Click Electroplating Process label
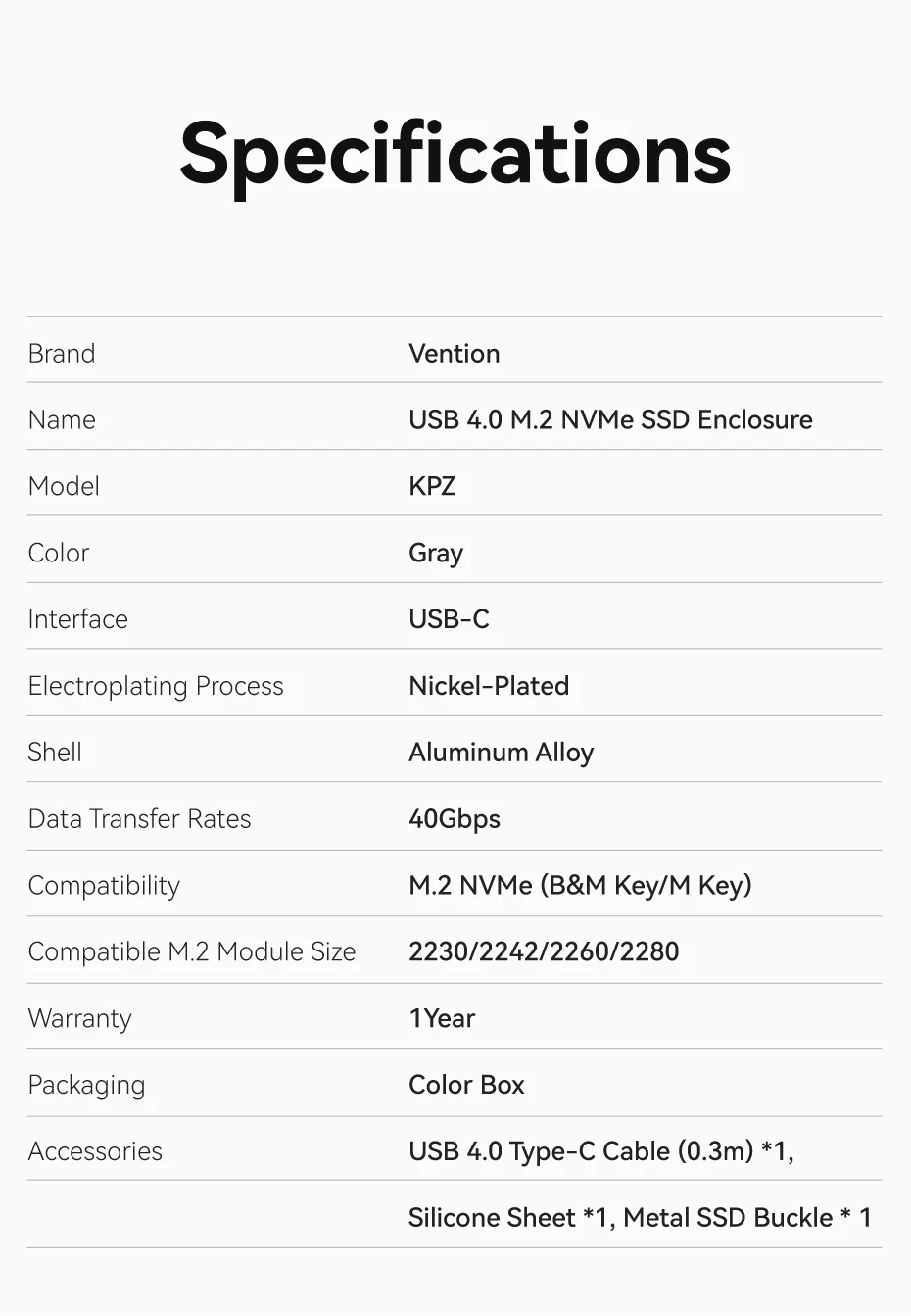Image resolution: width=911 pixels, height=1316 pixels. pos(156,687)
